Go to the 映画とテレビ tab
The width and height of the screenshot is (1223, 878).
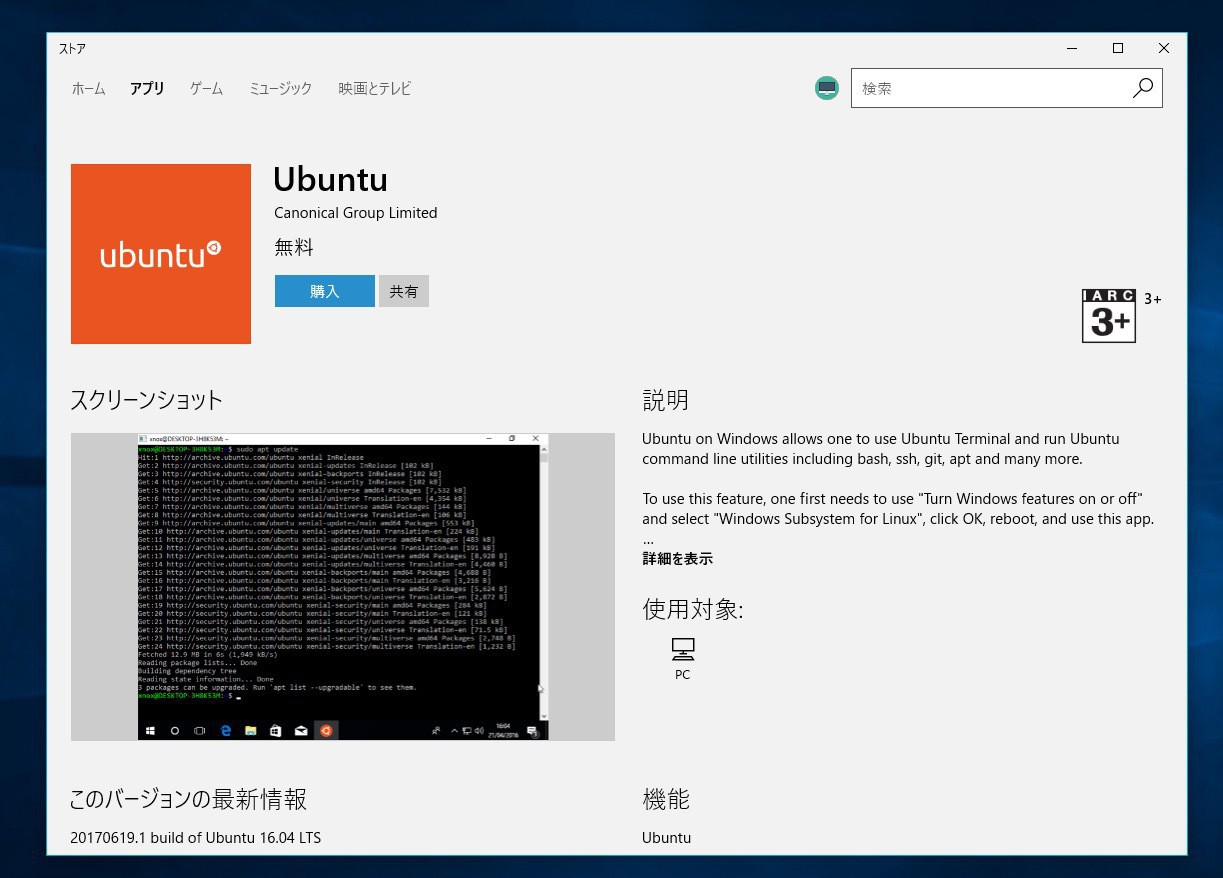tap(374, 88)
